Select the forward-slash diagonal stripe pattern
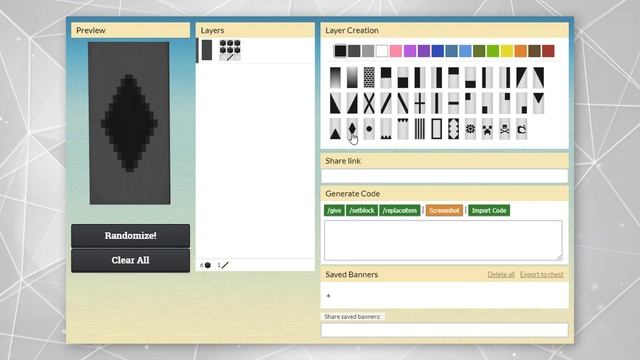This screenshot has width=640, height=360. [386, 103]
